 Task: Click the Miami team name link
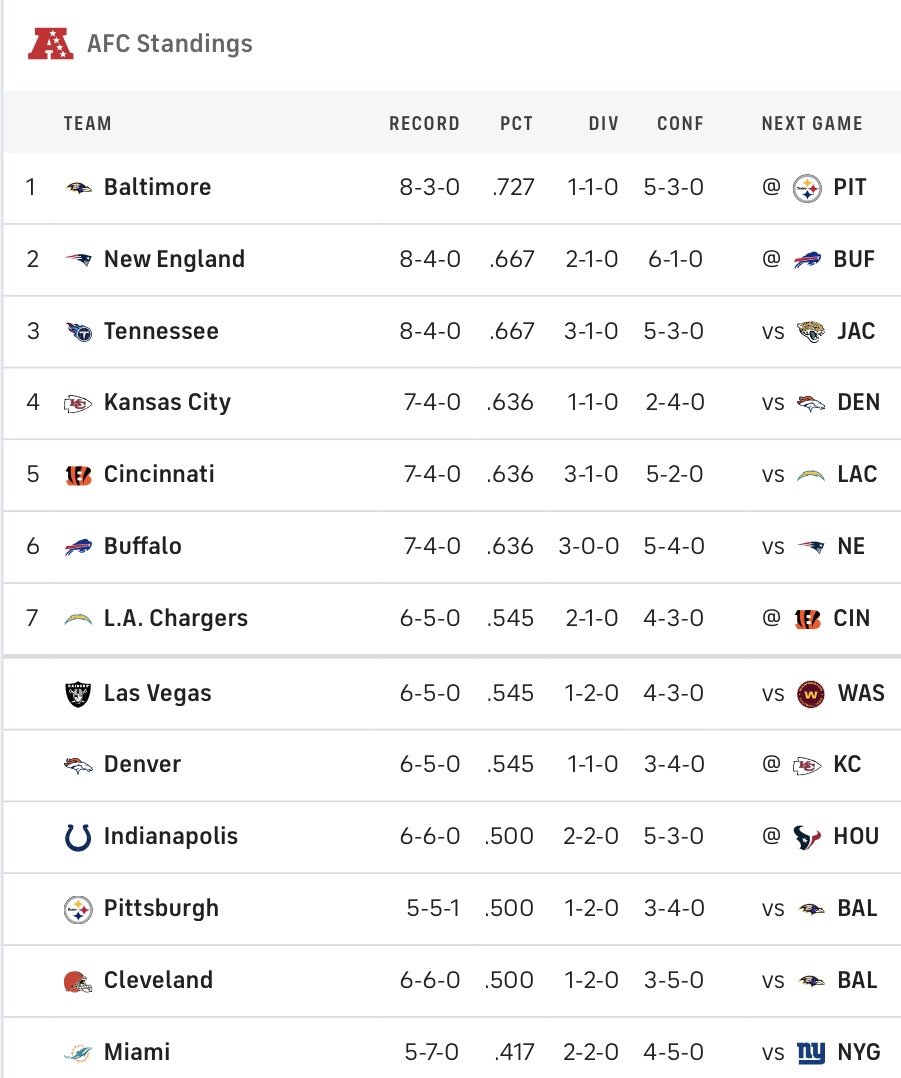(x=137, y=1052)
